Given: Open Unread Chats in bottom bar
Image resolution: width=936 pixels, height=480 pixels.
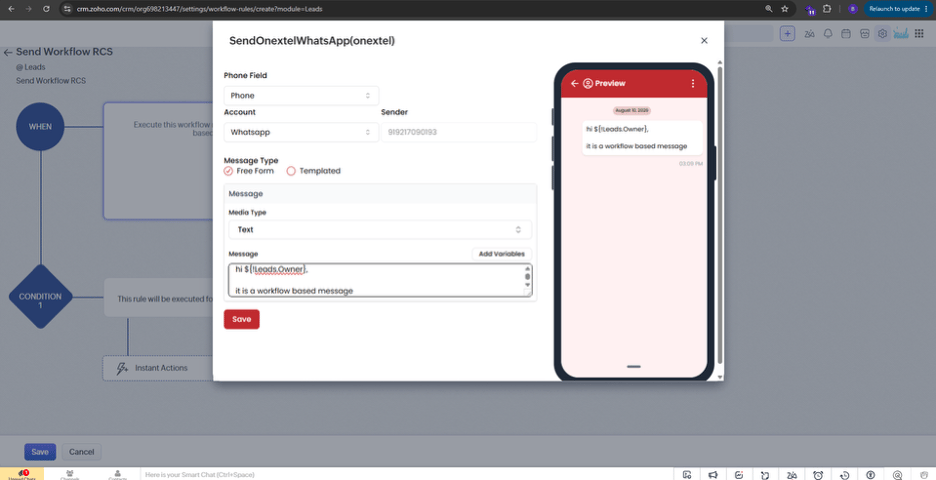Looking at the screenshot, I should point(22,475).
